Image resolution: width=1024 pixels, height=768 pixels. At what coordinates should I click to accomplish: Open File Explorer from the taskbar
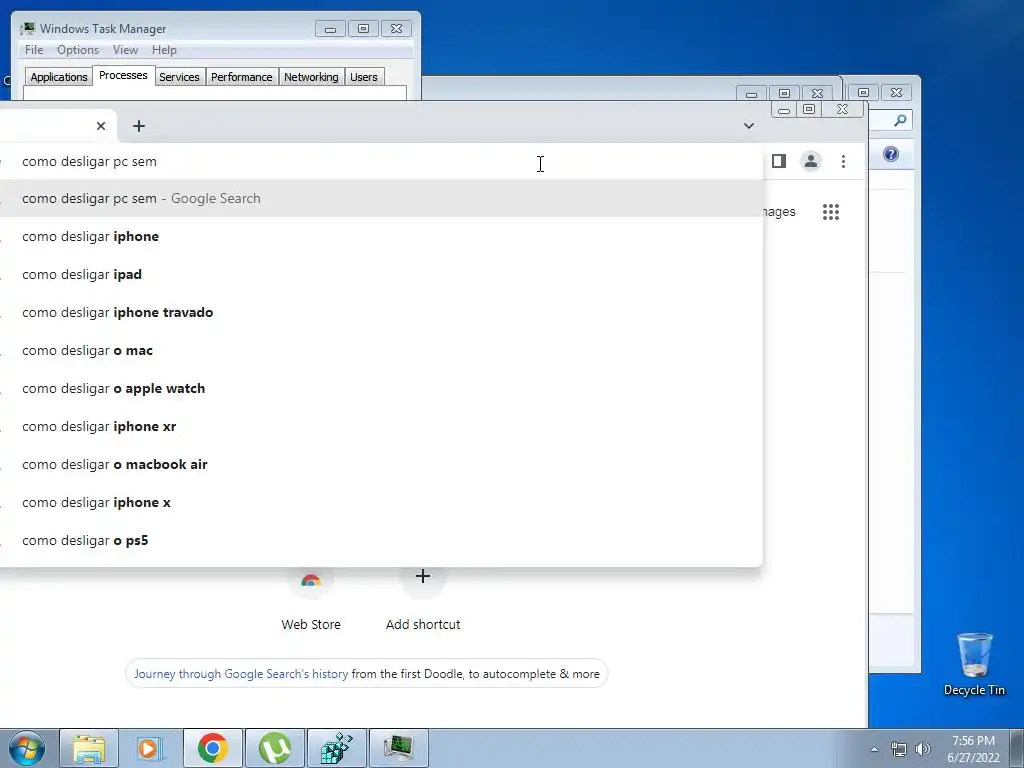point(89,748)
